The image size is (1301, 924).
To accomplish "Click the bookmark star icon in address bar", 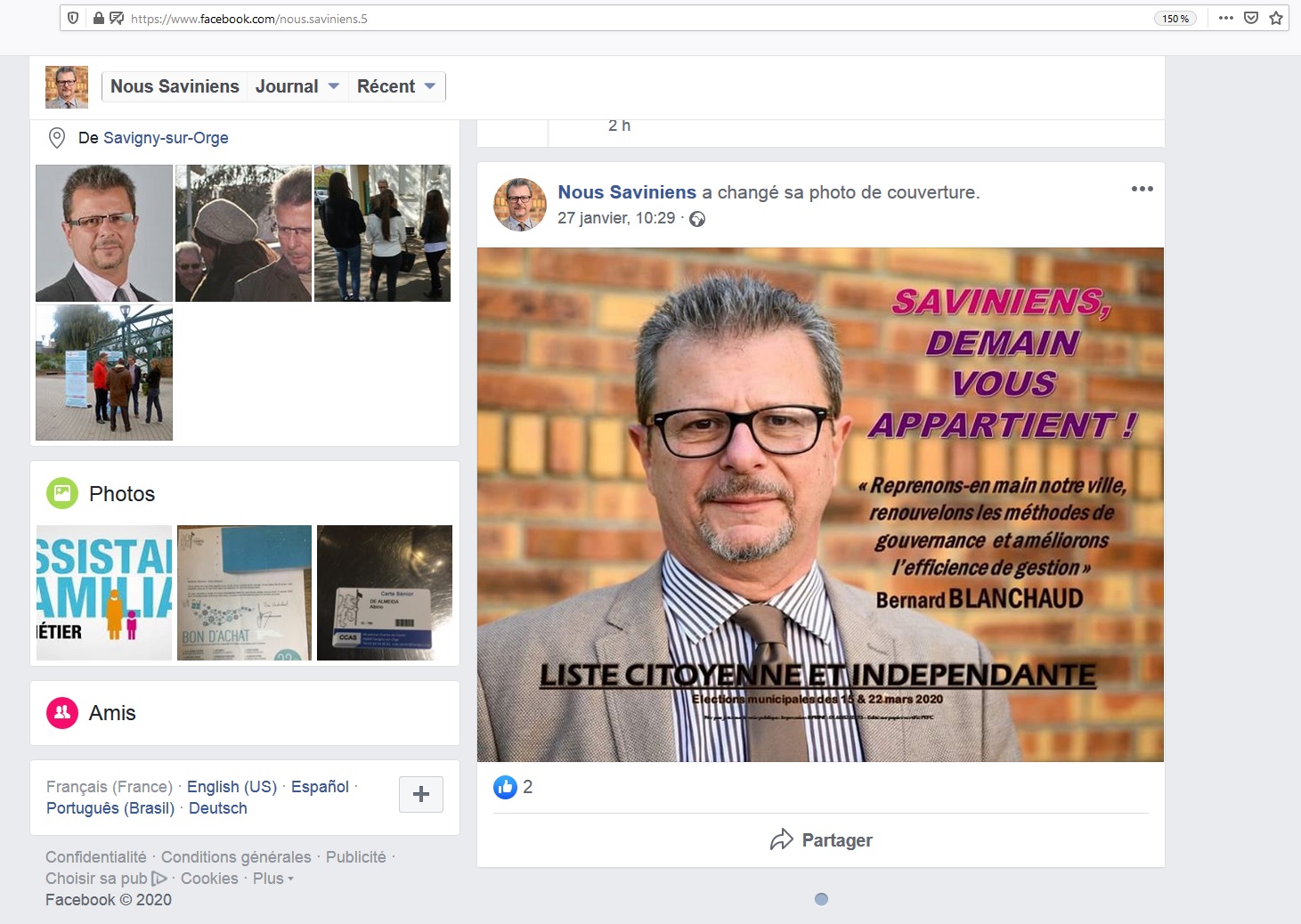I will click(1276, 18).
